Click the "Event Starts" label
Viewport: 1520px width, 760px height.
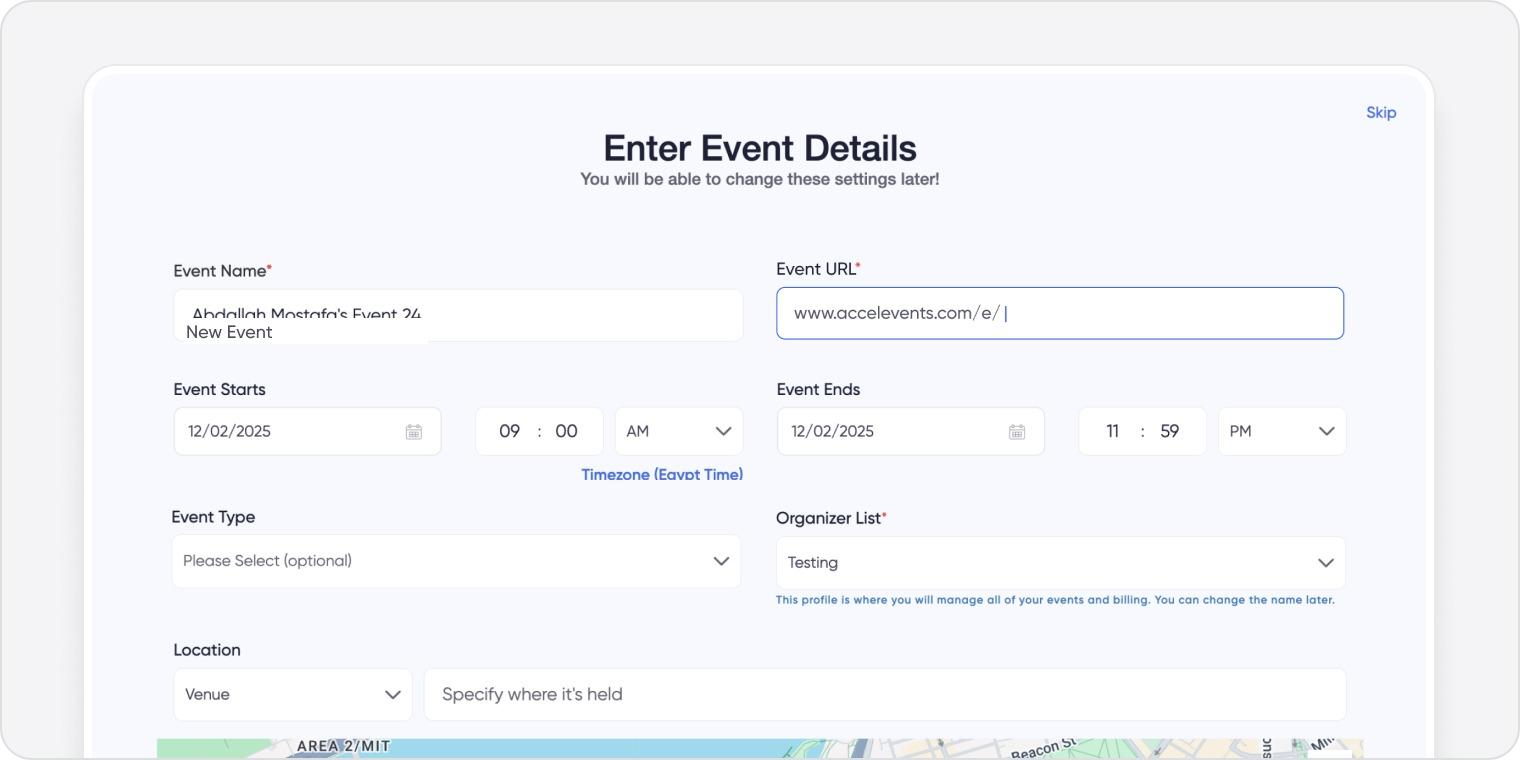coord(220,389)
